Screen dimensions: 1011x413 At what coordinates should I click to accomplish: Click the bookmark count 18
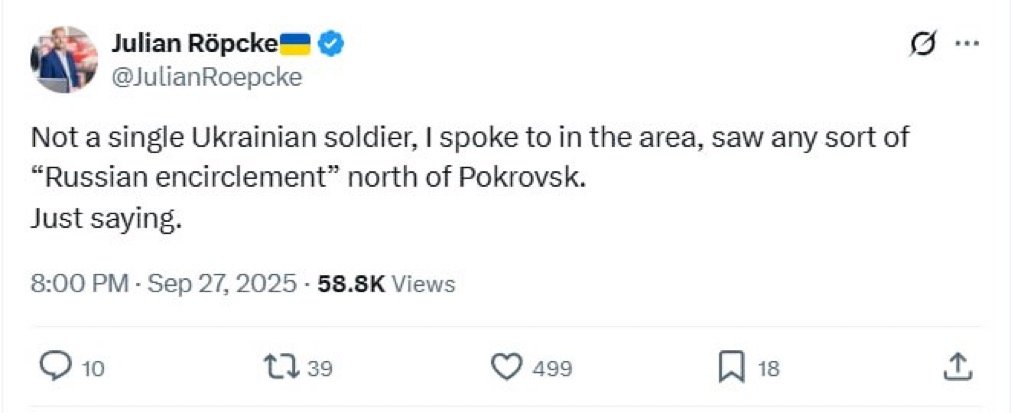point(768,369)
